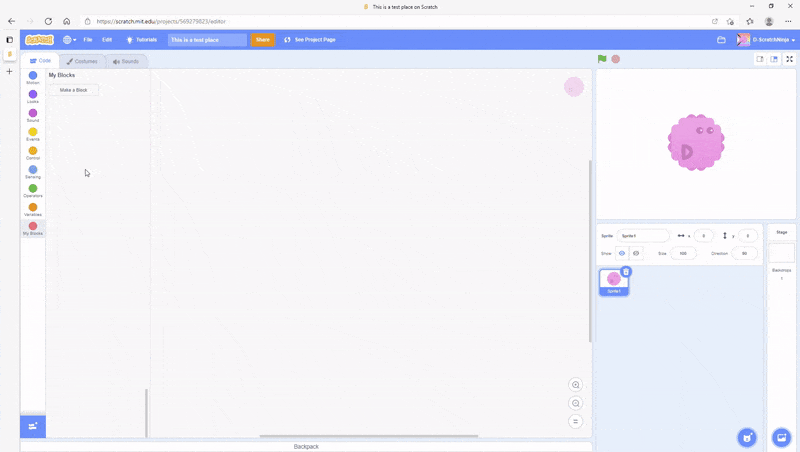The height and width of the screenshot is (452, 800).
Task: Open the Add Extension button
Action: click(33, 426)
